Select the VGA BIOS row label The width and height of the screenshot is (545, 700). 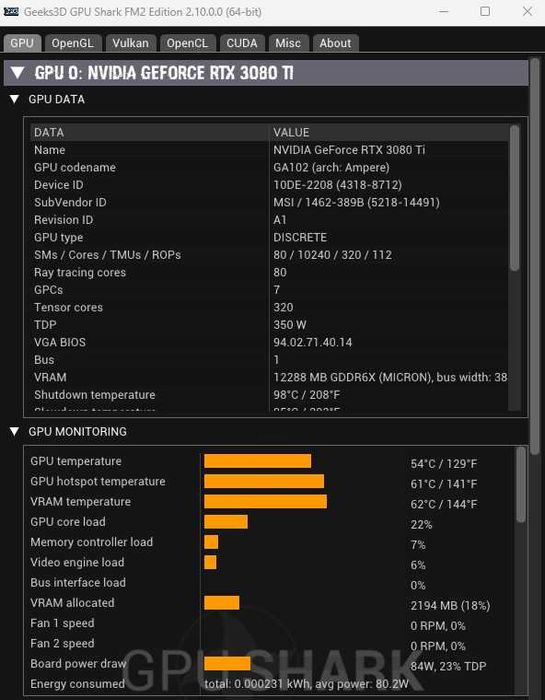click(60, 342)
